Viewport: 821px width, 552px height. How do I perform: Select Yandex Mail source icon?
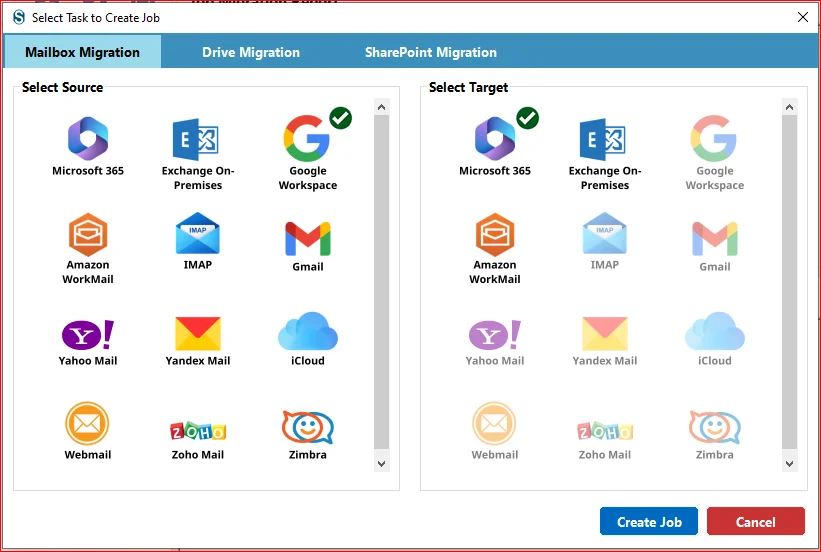point(198,334)
